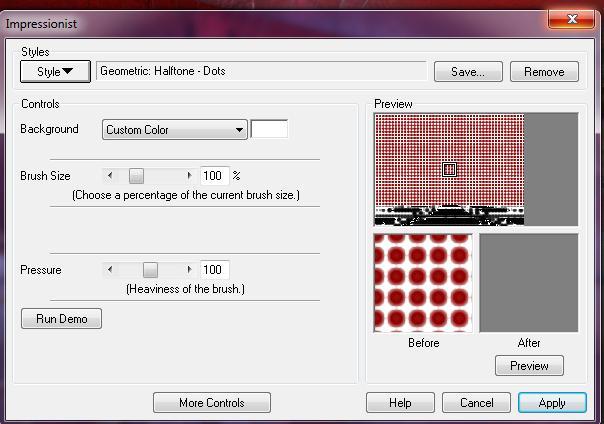Cancel the Impressionist dialog

coord(476,402)
